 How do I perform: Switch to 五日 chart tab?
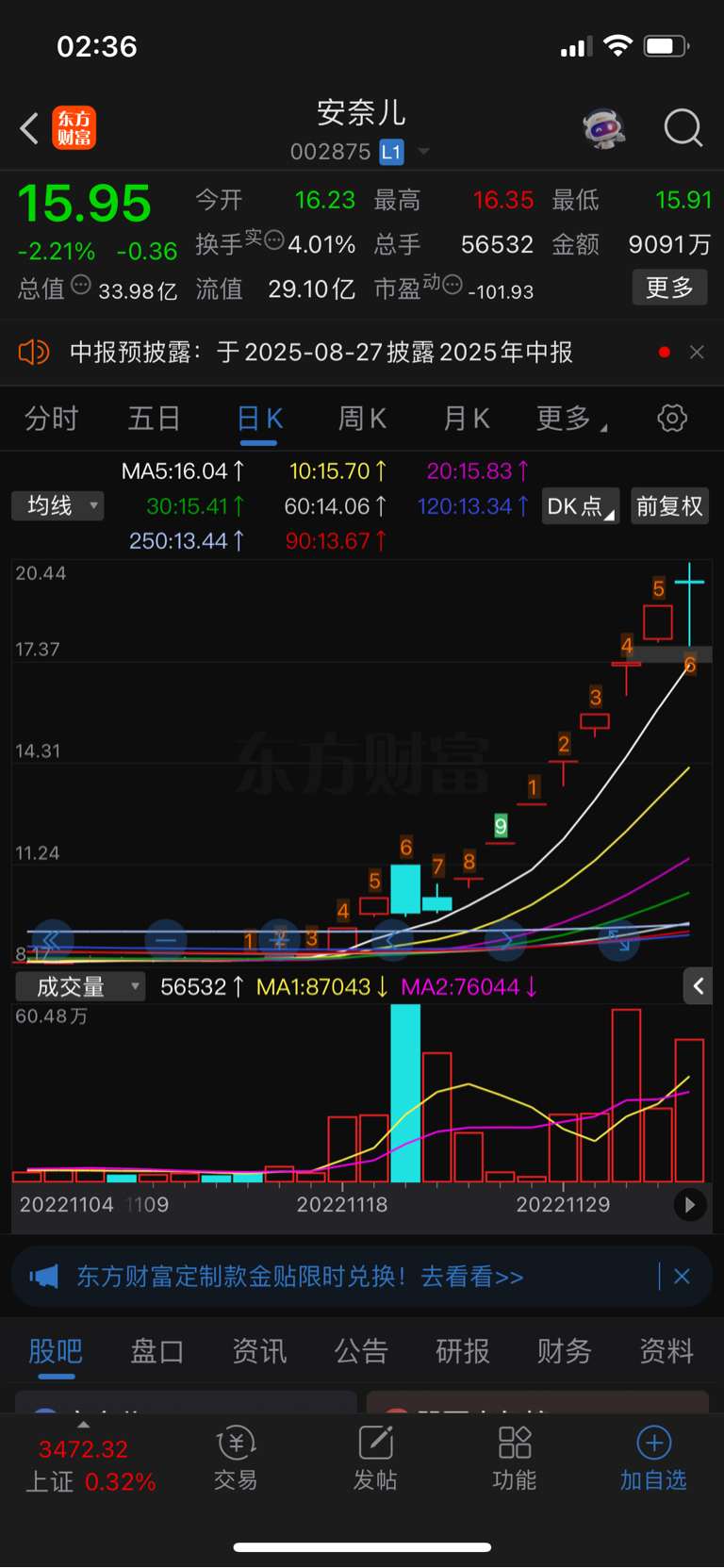pyautogui.click(x=154, y=419)
